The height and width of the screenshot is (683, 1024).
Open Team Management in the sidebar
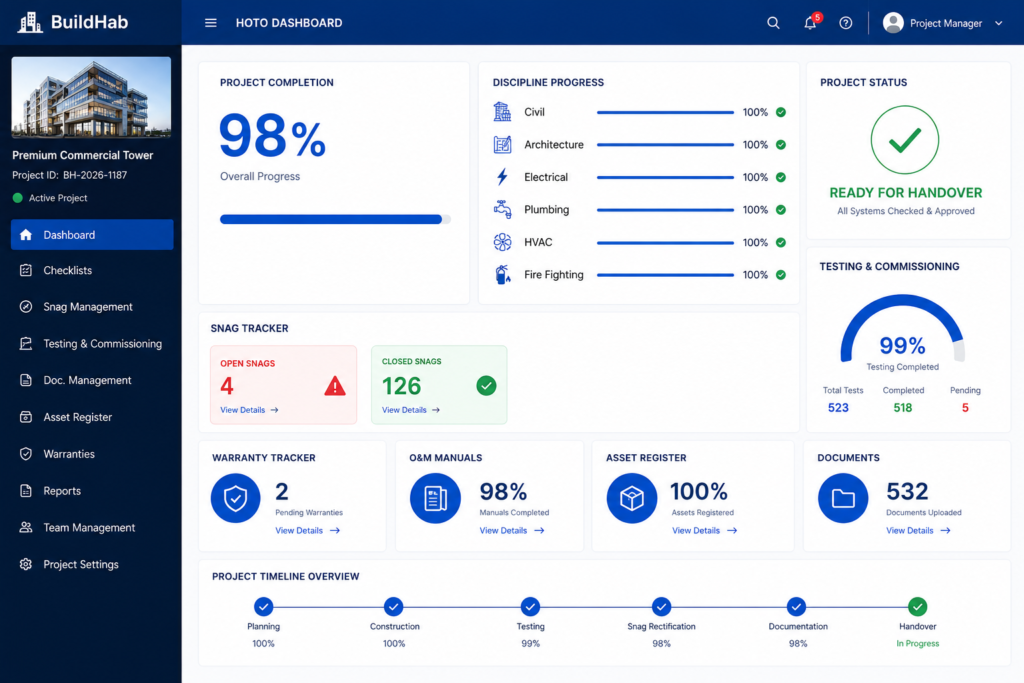(x=92, y=528)
